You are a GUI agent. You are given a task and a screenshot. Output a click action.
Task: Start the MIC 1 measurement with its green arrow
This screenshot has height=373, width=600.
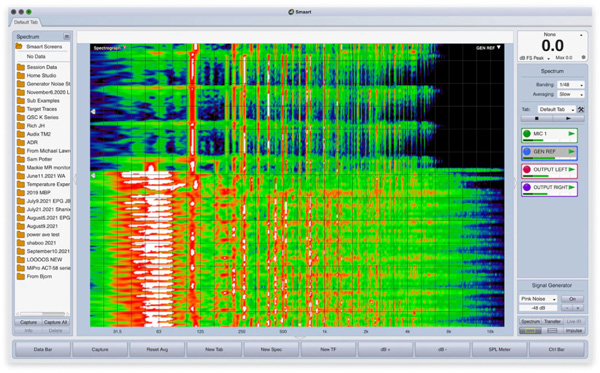point(571,134)
